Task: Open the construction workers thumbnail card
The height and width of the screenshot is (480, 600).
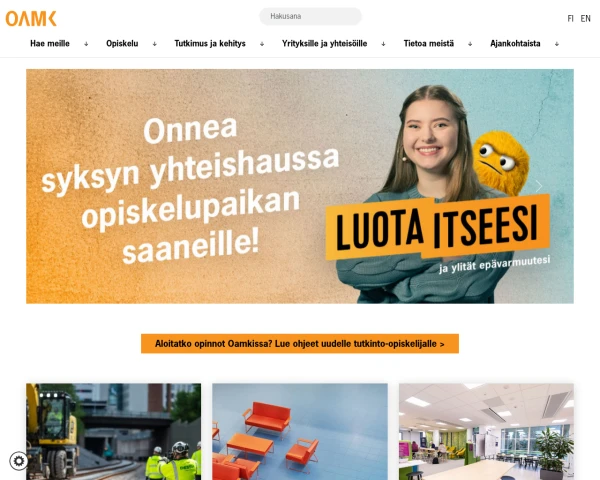Action: [x=113, y=431]
